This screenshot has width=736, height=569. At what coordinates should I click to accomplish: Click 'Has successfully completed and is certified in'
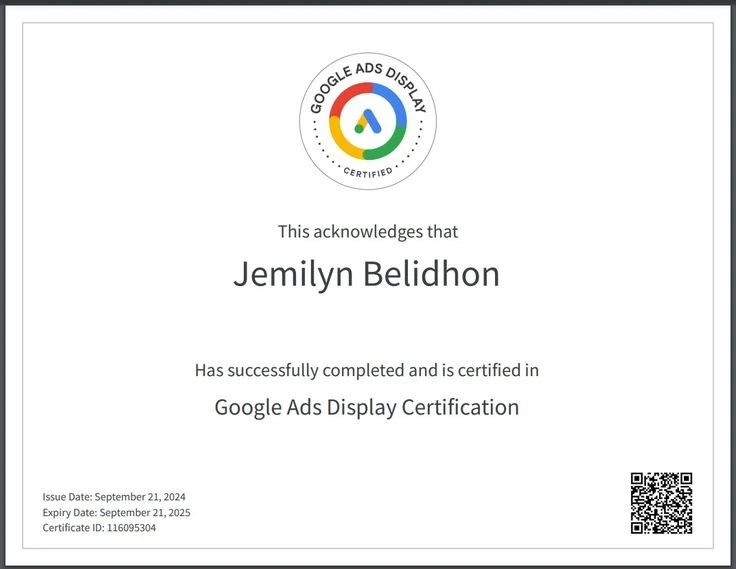[367, 370]
